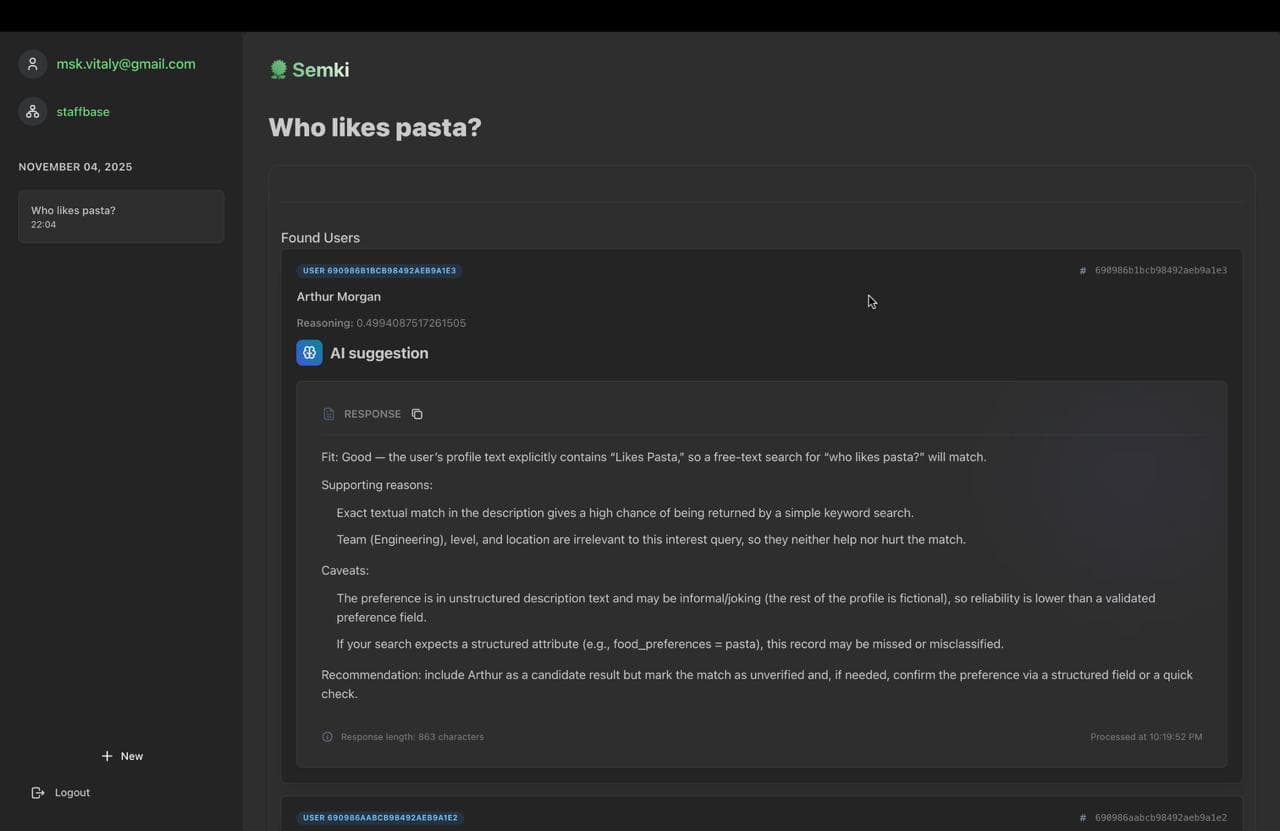Click the ID text 690986b1bcb98492aeb9a1e3
This screenshot has width=1280, height=831.
click(1161, 270)
